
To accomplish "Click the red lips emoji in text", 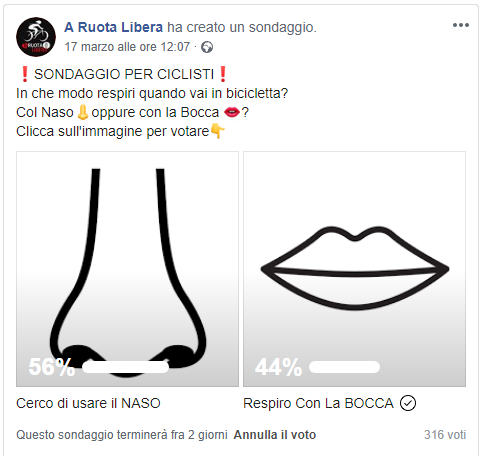I will point(232,112).
